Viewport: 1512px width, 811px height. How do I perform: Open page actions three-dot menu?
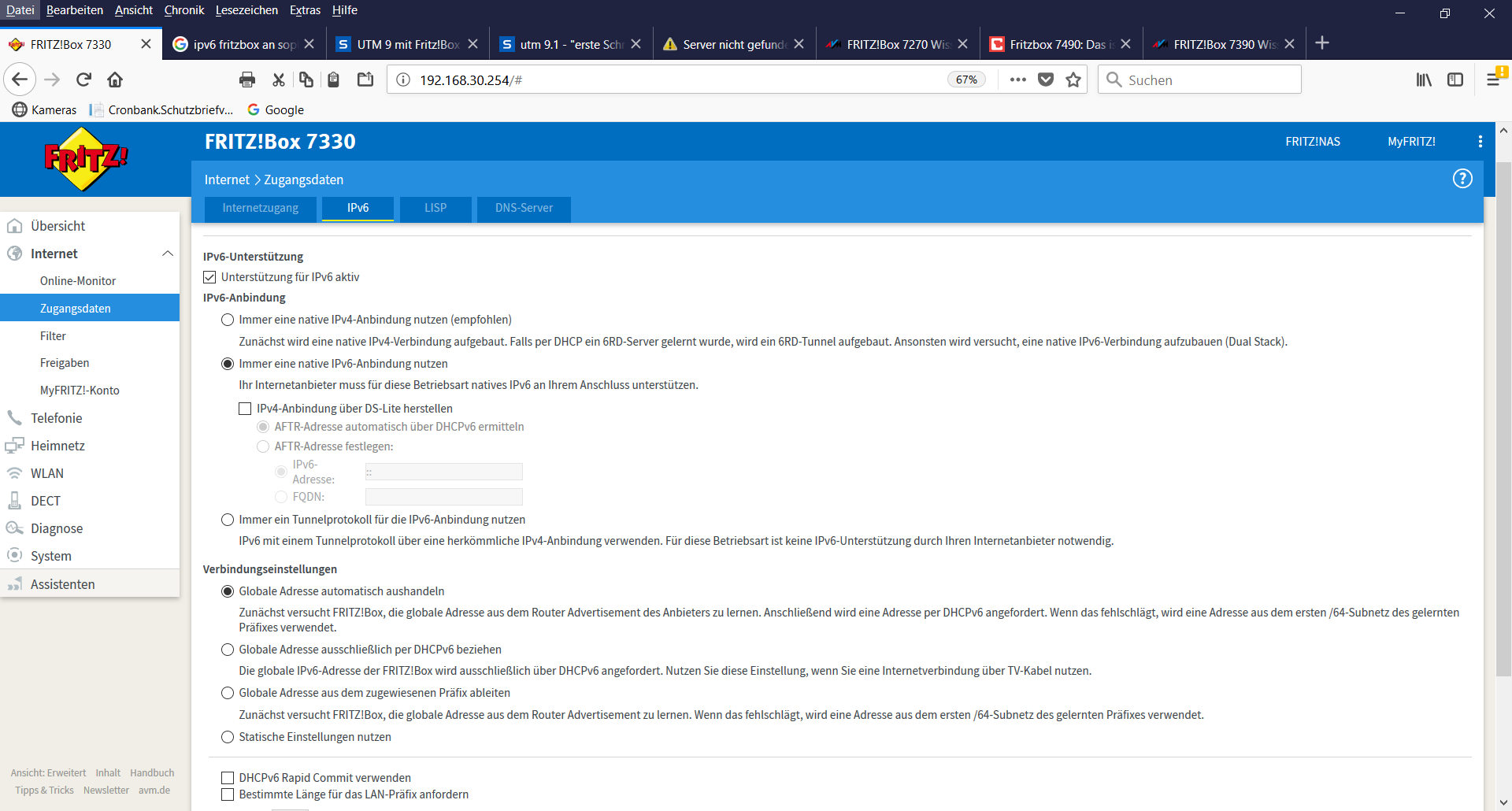pyautogui.click(x=1018, y=80)
